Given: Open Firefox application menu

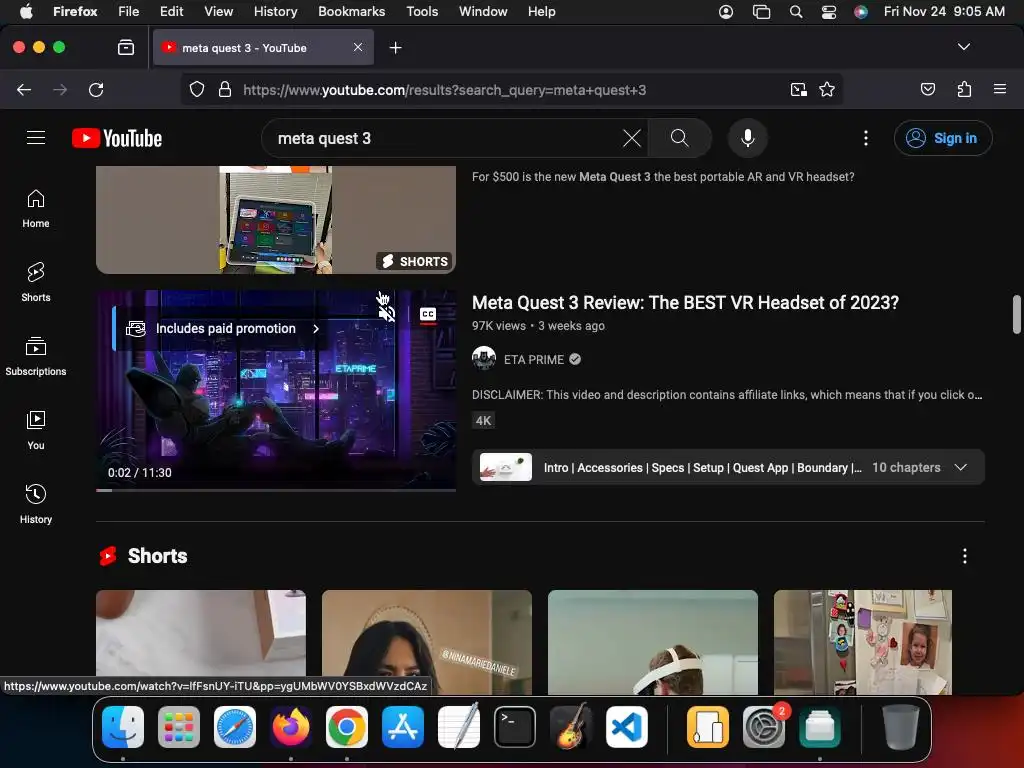Looking at the screenshot, I should coord(999,89).
